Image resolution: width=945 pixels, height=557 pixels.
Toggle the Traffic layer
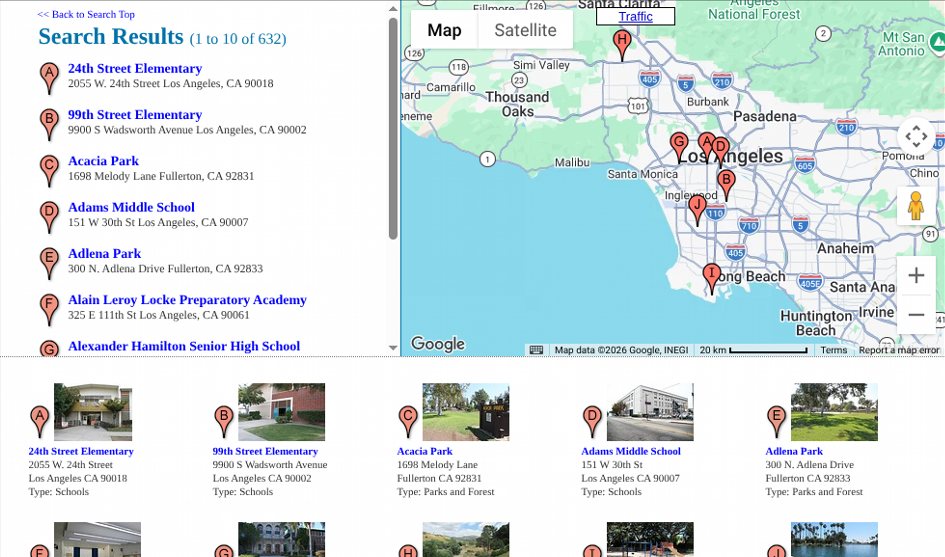pos(635,16)
